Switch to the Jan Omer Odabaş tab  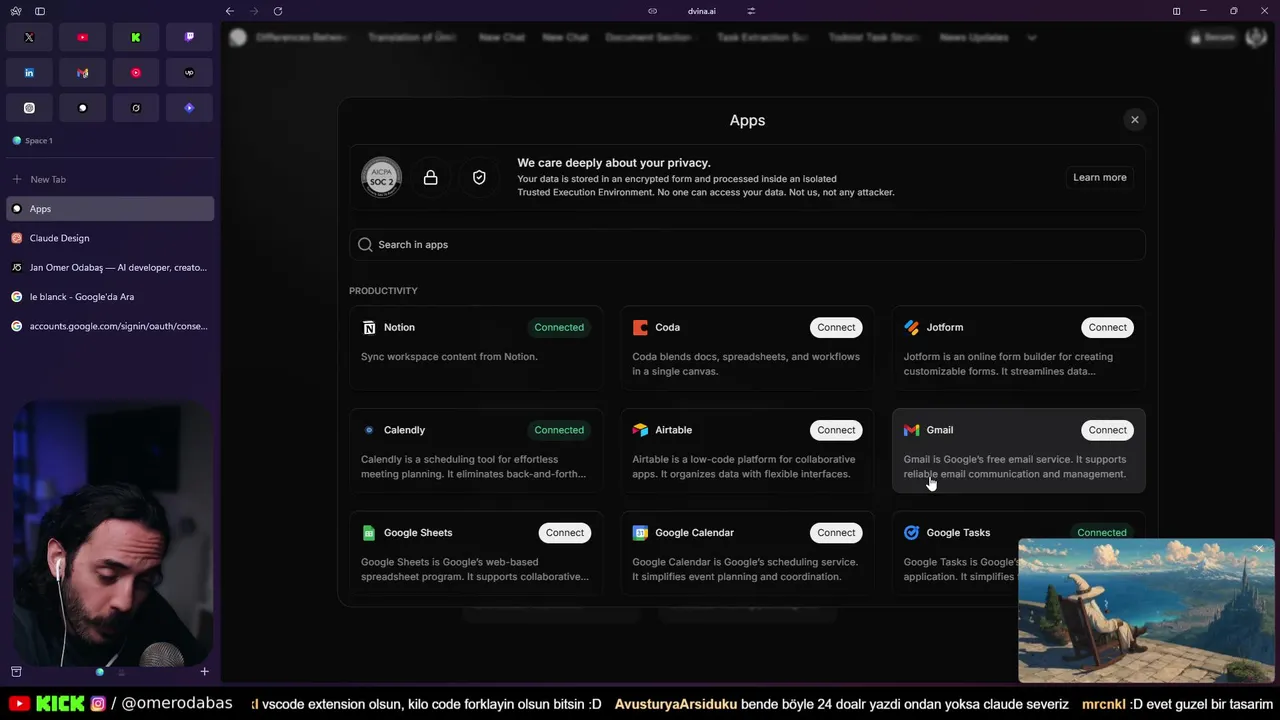(110, 268)
